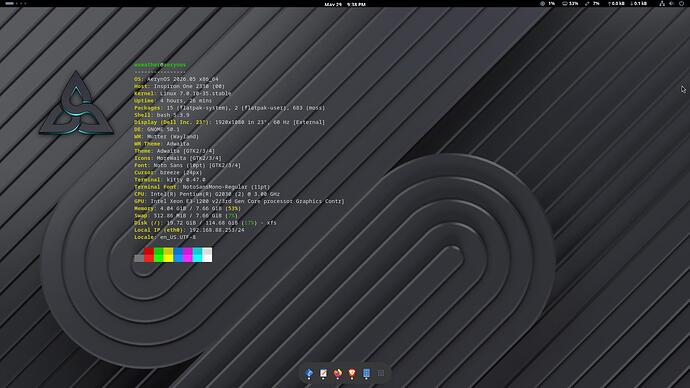This screenshot has height=388, width=690.
Task: Click the "CPU: Intel(R) Pentium(R)" line
Action: [x=207, y=194]
